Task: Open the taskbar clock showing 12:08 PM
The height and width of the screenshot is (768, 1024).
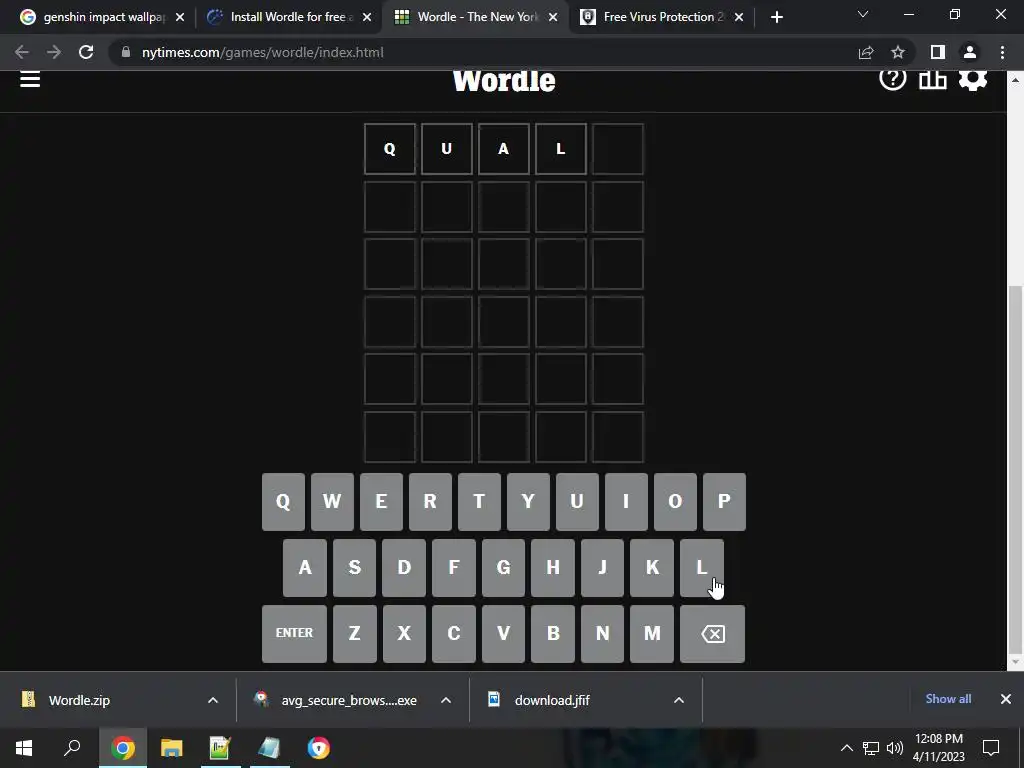Action: pos(938,748)
